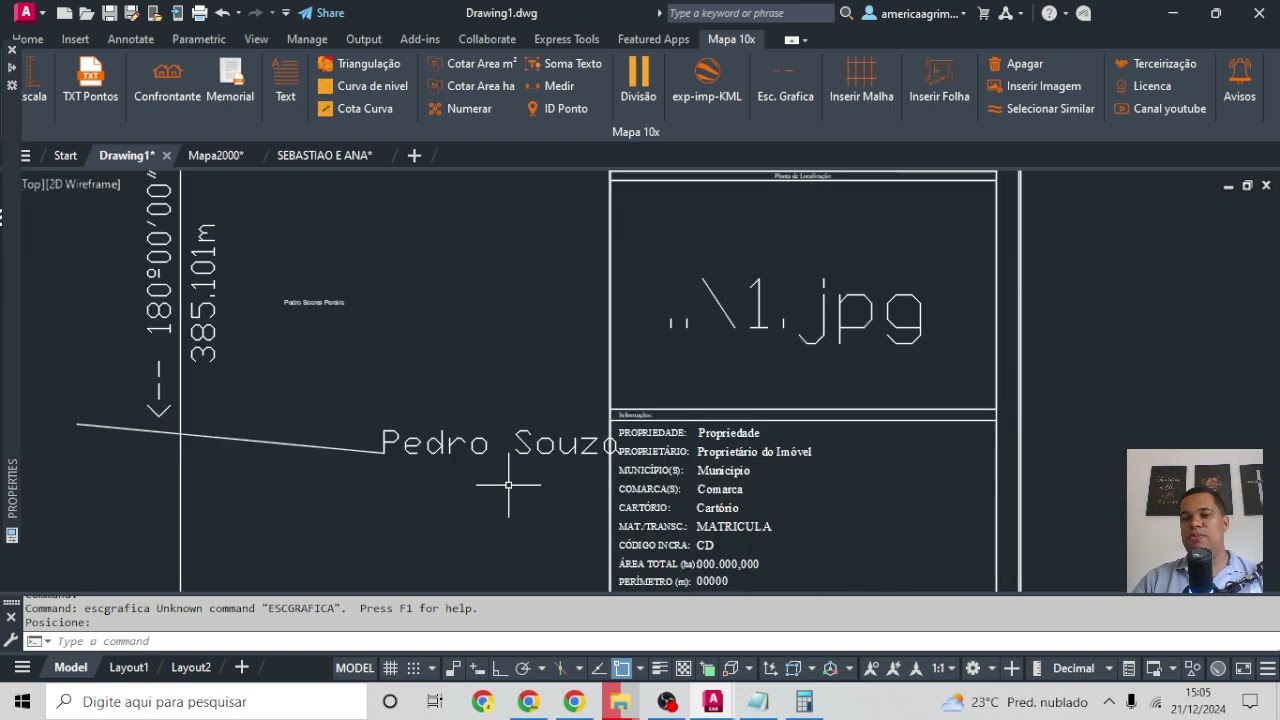Toggle MODEL space status button
Viewport: 1280px width, 720px height.
point(354,668)
